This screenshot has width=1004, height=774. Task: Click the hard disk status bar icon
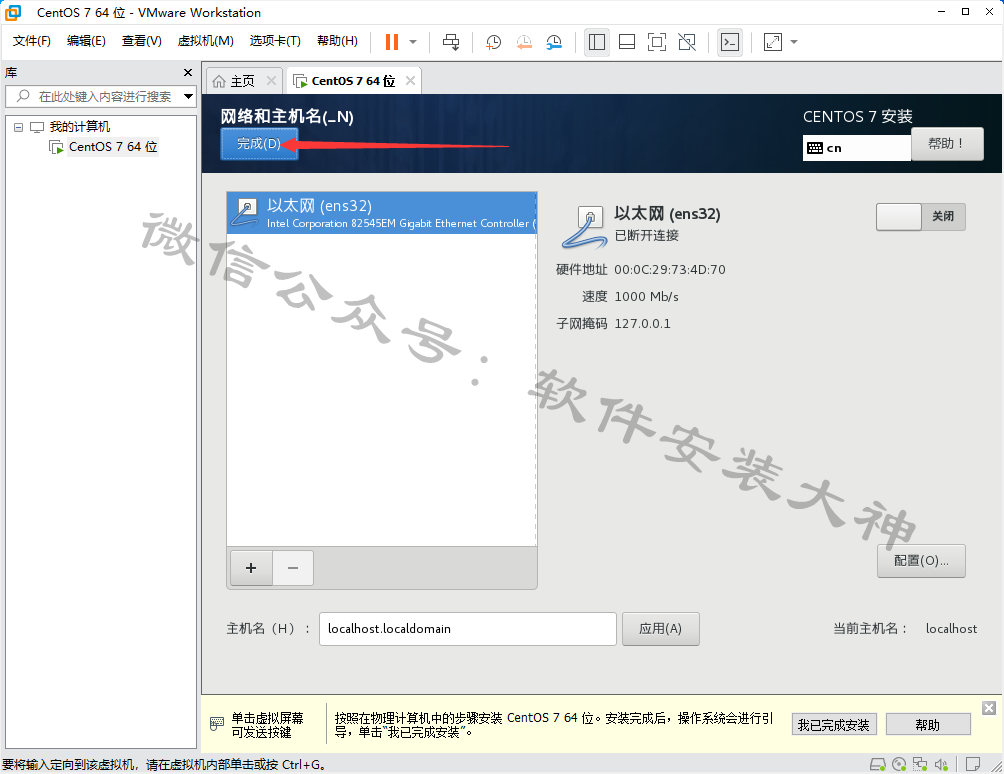(x=878, y=764)
